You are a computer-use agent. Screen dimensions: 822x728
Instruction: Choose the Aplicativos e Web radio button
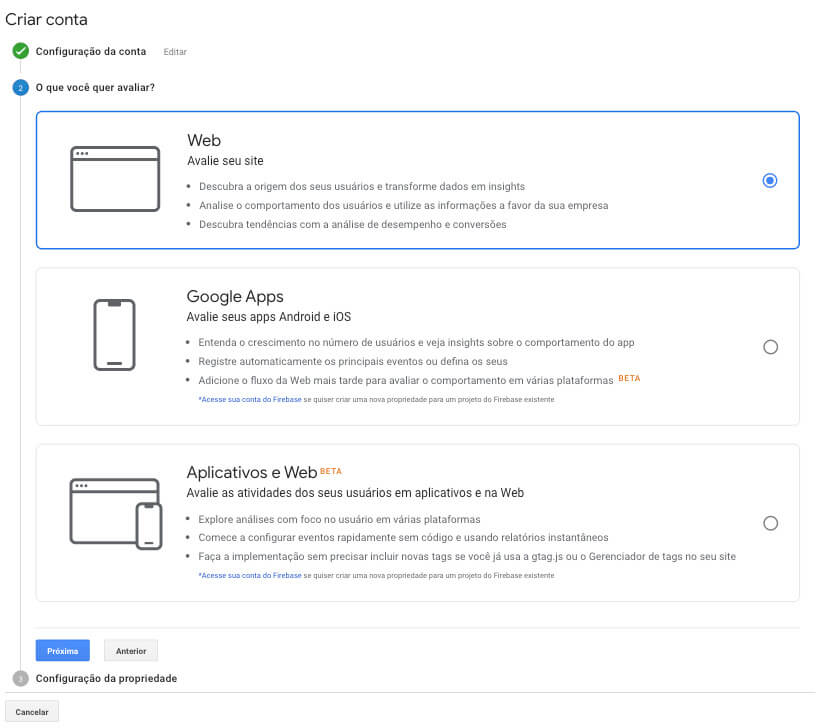(x=769, y=523)
